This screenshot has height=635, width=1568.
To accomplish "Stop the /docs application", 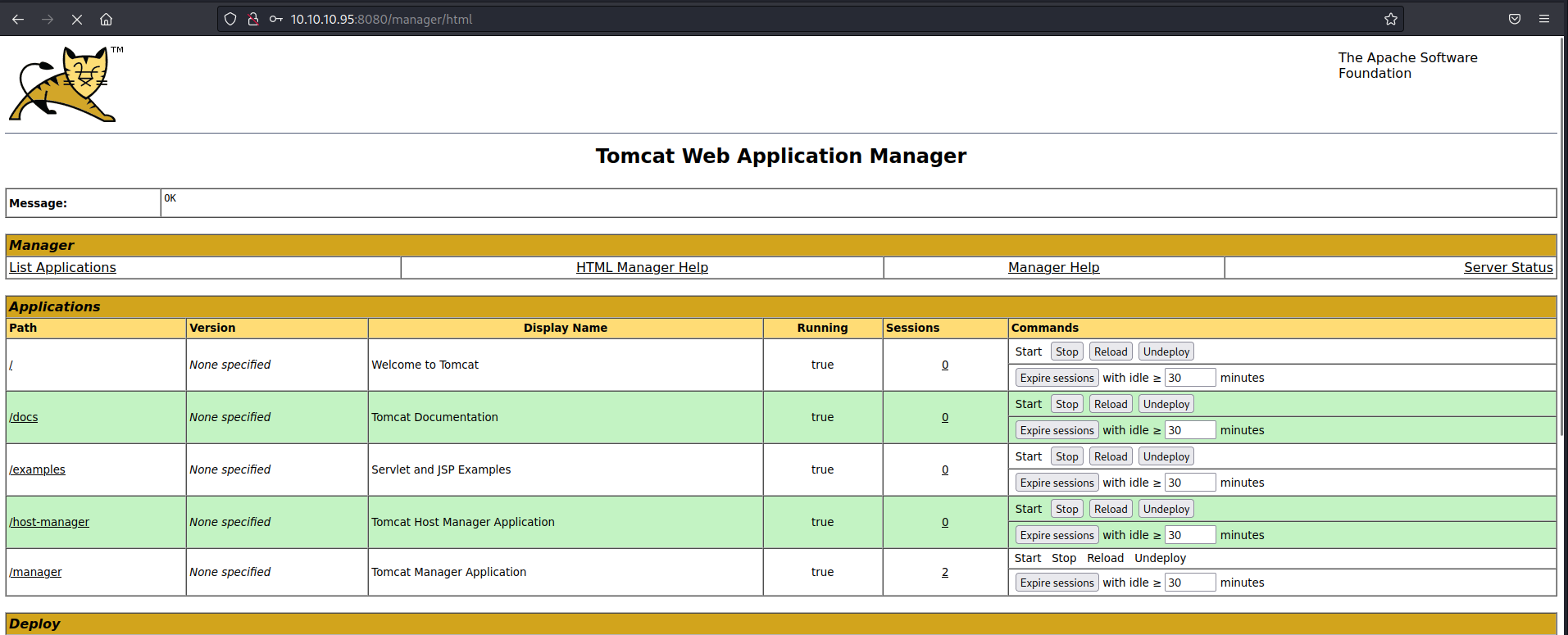I will coord(1067,404).
